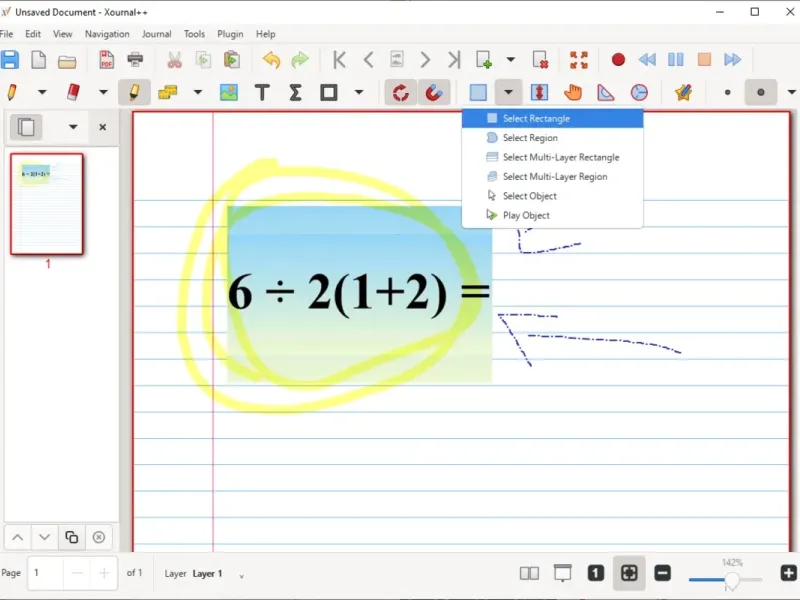800x600 pixels.
Task: Select medium line thickness
Action: (761, 92)
